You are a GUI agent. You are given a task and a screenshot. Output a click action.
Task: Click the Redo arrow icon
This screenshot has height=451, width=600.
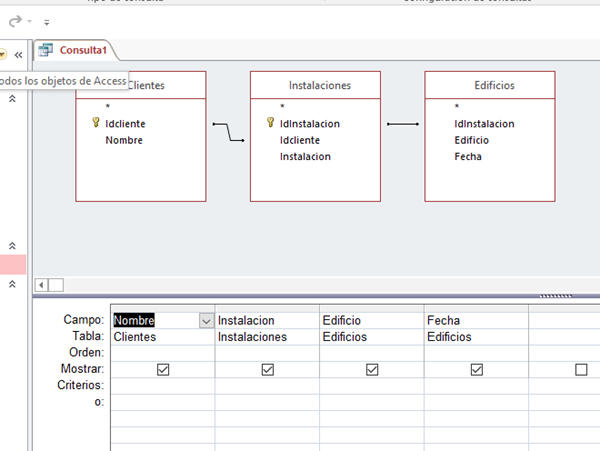point(15,21)
